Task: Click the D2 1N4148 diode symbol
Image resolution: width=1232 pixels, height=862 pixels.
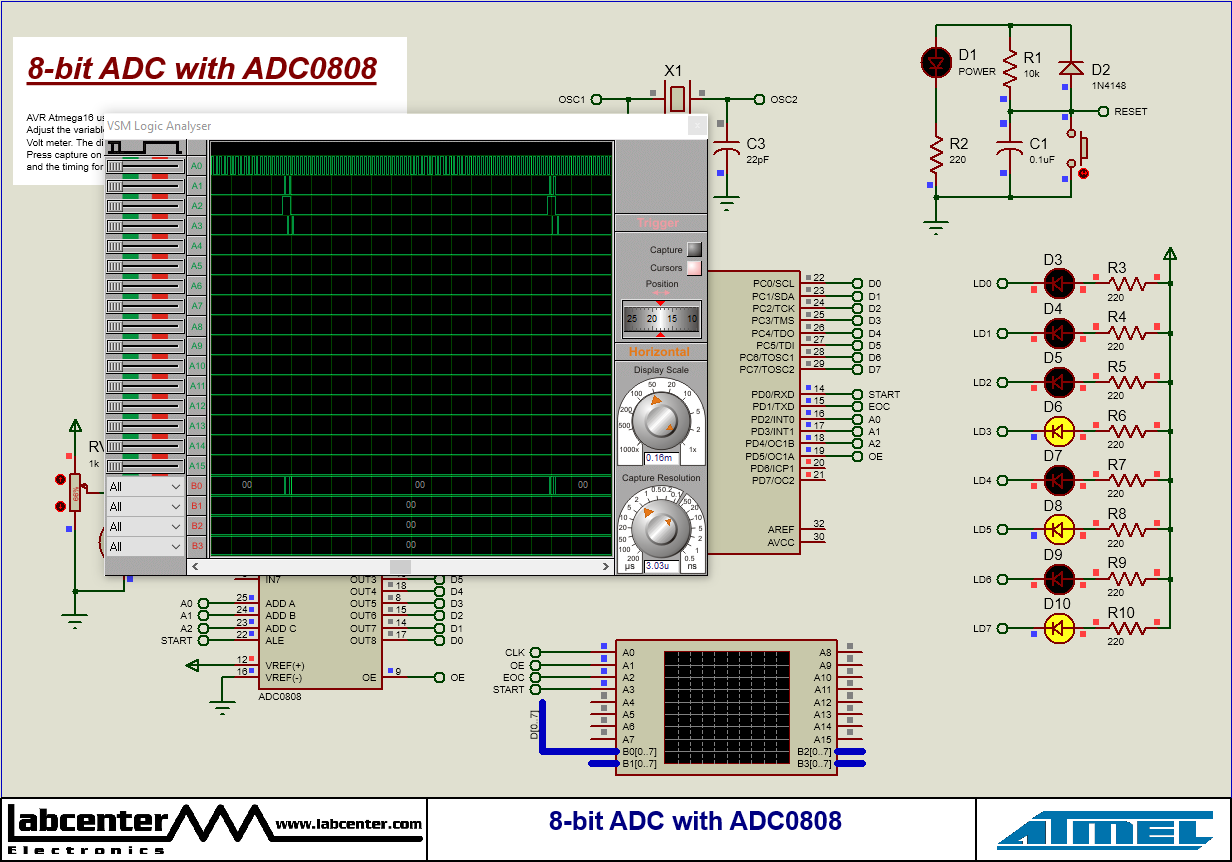Action: [1072, 68]
